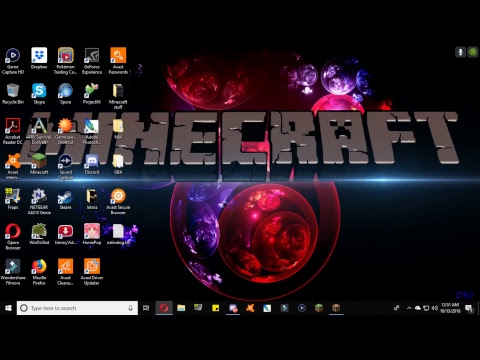Open the blue feather app on the taskbar
The width and height of the screenshot is (480, 360).
point(267,308)
